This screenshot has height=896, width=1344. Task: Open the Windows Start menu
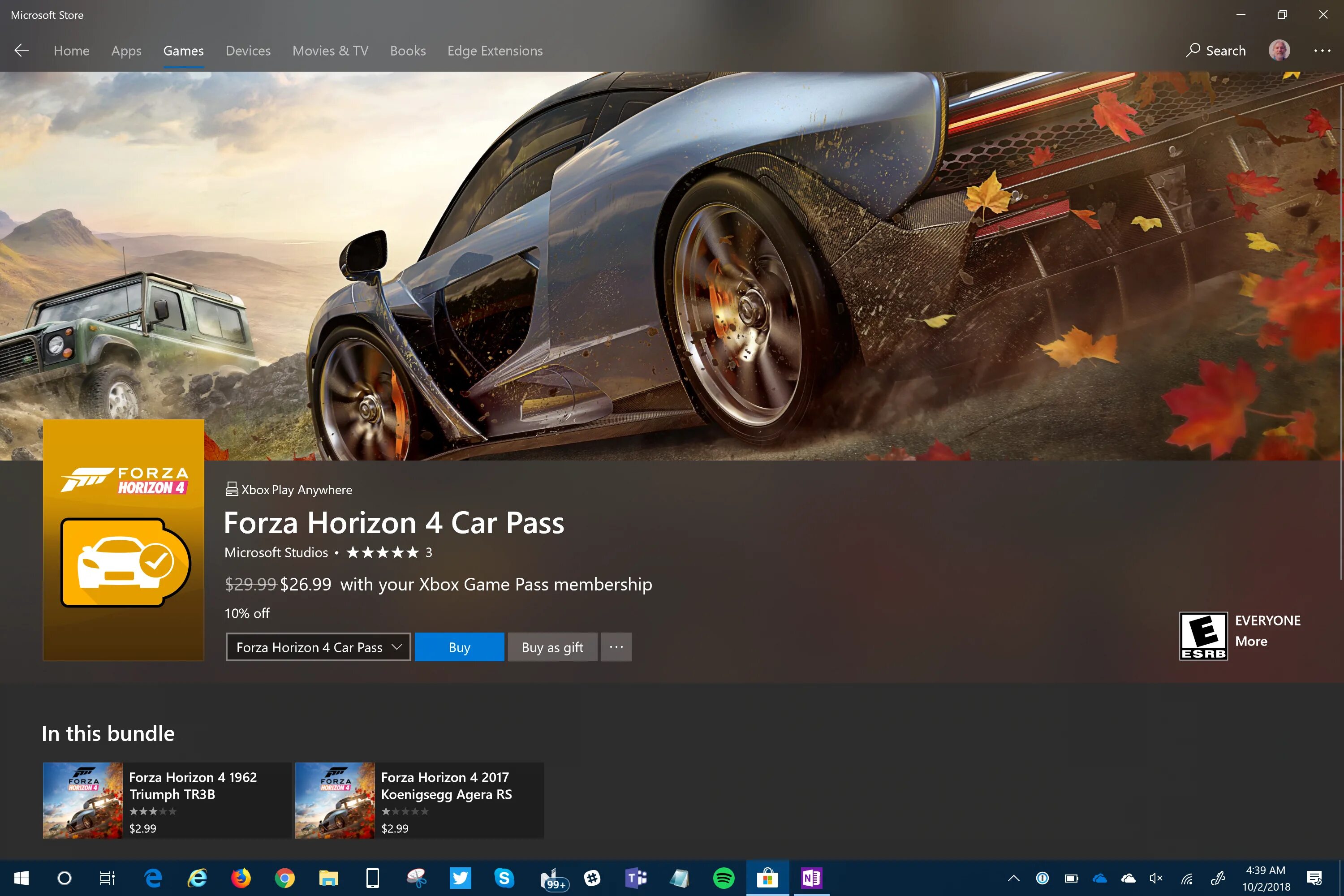(21, 878)
